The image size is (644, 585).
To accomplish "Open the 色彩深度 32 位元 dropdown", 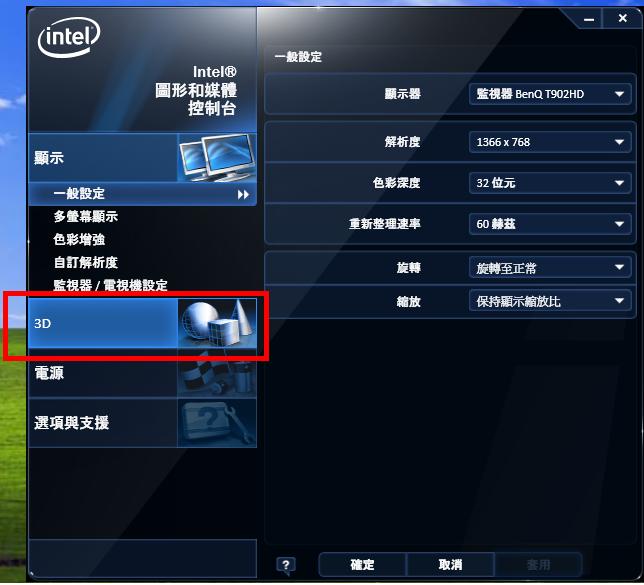I will point(550,183).
